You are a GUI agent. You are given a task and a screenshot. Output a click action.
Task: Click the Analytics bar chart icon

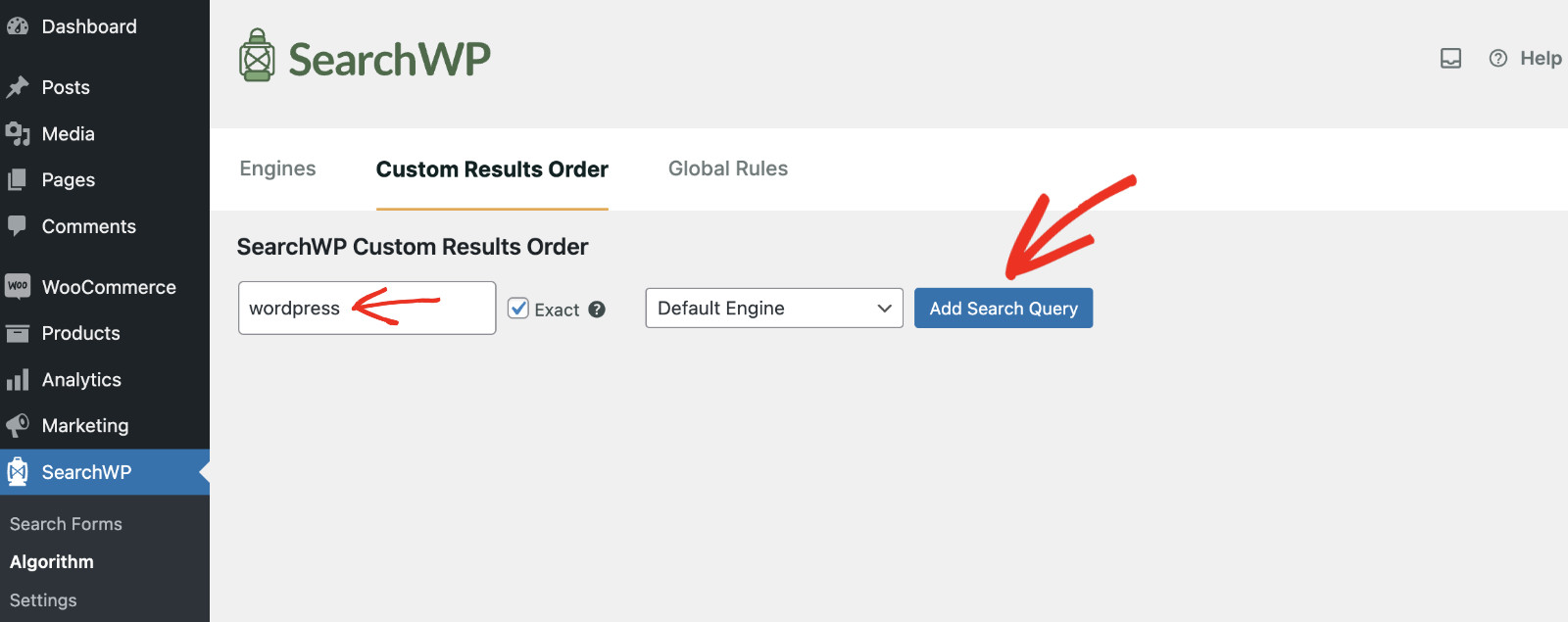click(x=18, y=379)
